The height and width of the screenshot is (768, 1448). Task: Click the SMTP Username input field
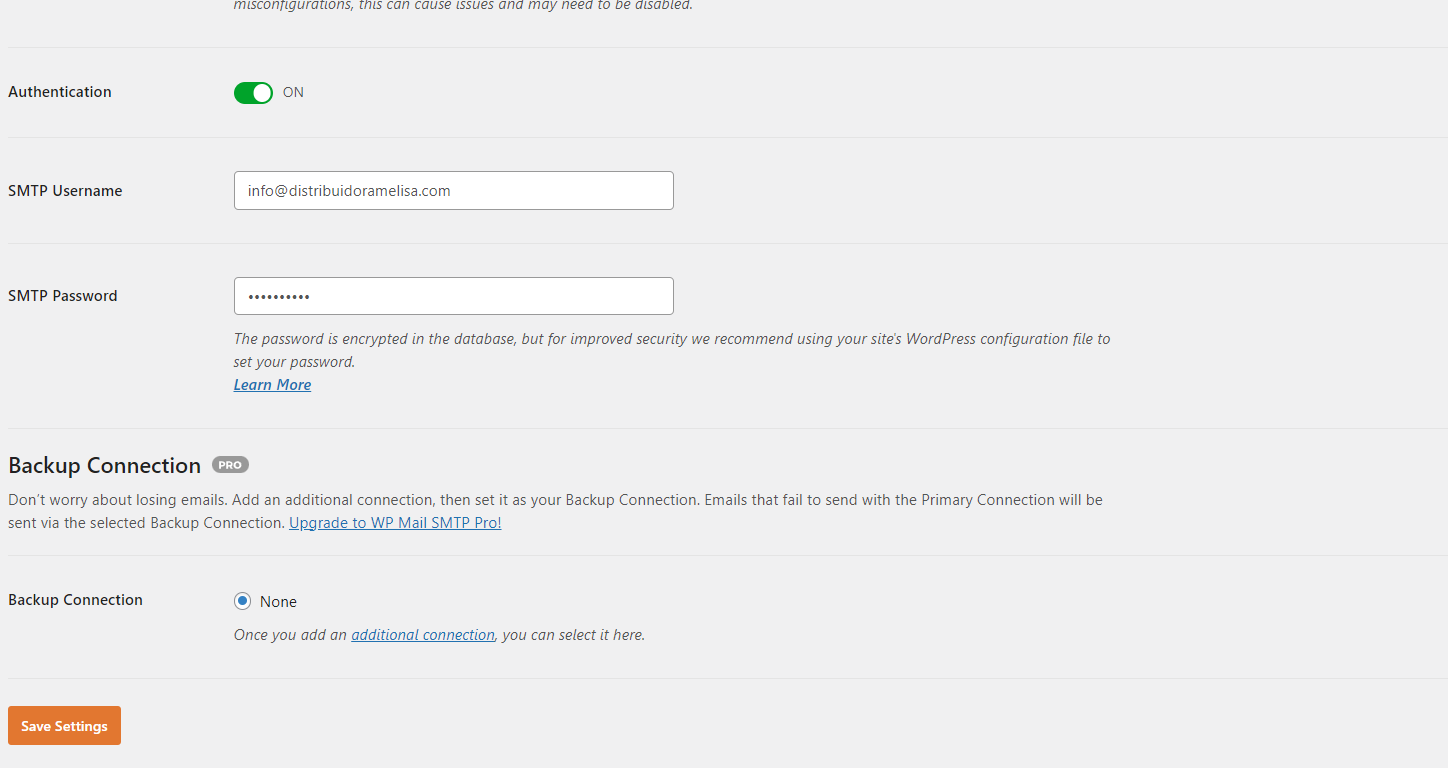pos(454,191)
